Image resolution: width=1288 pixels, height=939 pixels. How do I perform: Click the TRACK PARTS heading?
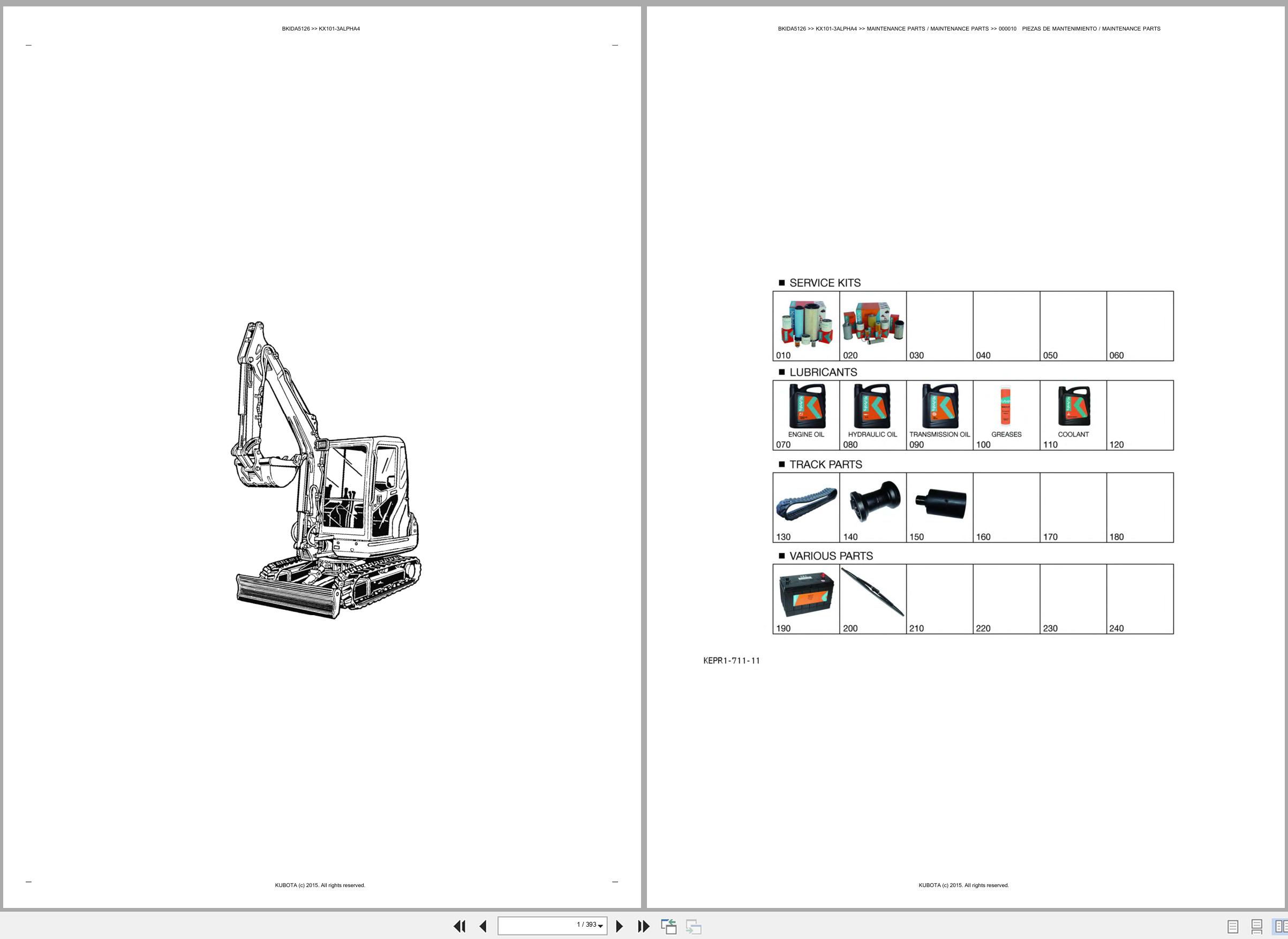[826, 464]
